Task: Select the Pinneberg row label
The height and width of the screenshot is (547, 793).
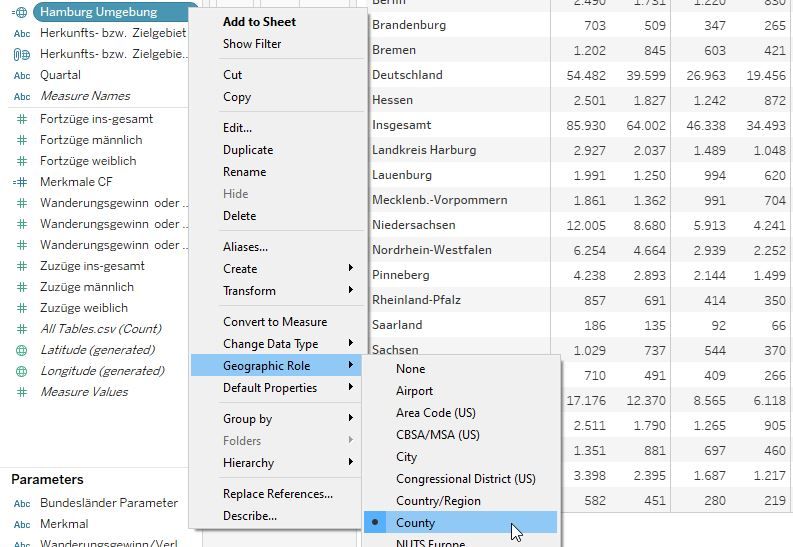Action: click(400, 275)
